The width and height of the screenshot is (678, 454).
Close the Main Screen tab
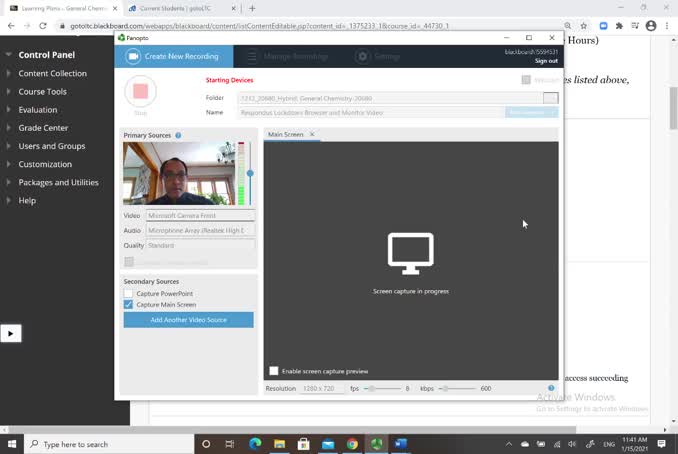312,134
